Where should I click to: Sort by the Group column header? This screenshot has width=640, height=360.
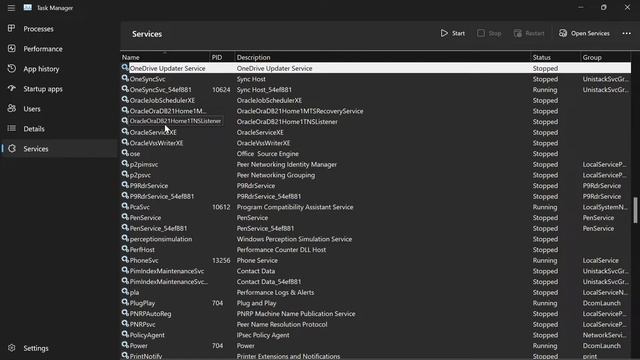coord(605,57)
